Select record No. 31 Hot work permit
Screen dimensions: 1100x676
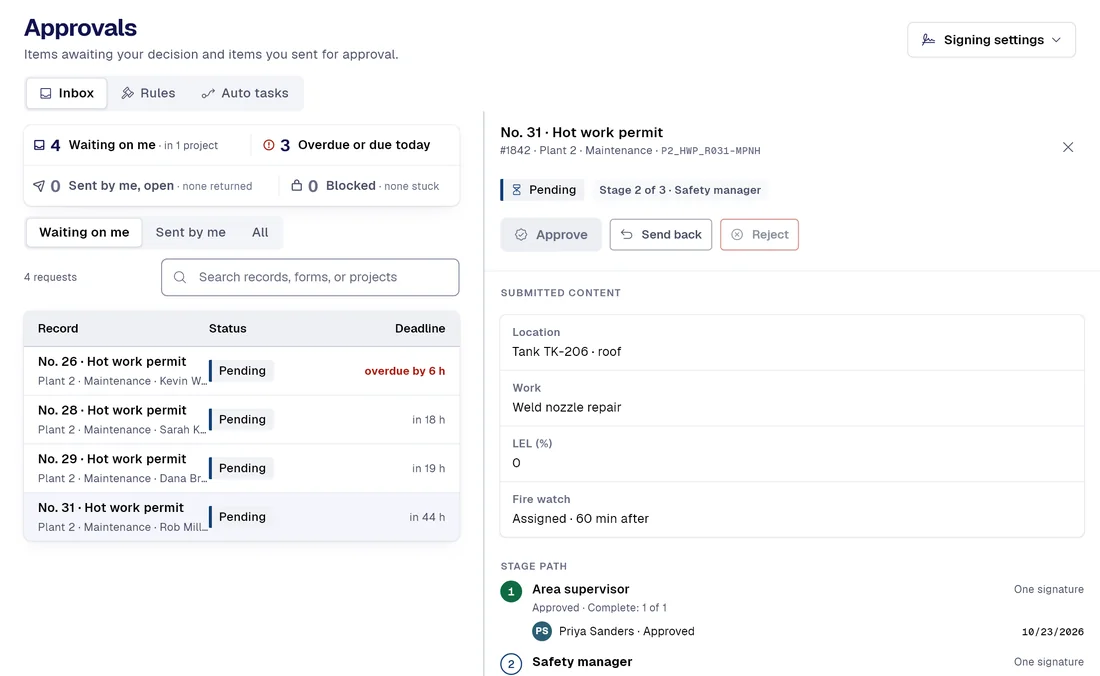pos(242,517)
